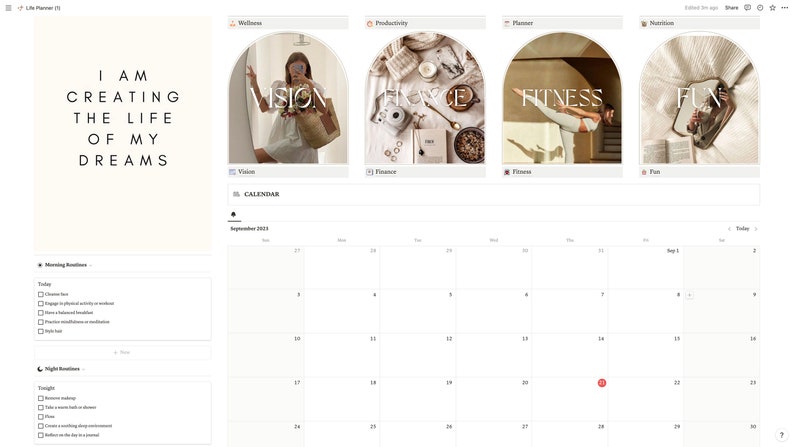Open the three-dot page options menu
This screenshot has height=447, width=794.
tap(784, 8)
